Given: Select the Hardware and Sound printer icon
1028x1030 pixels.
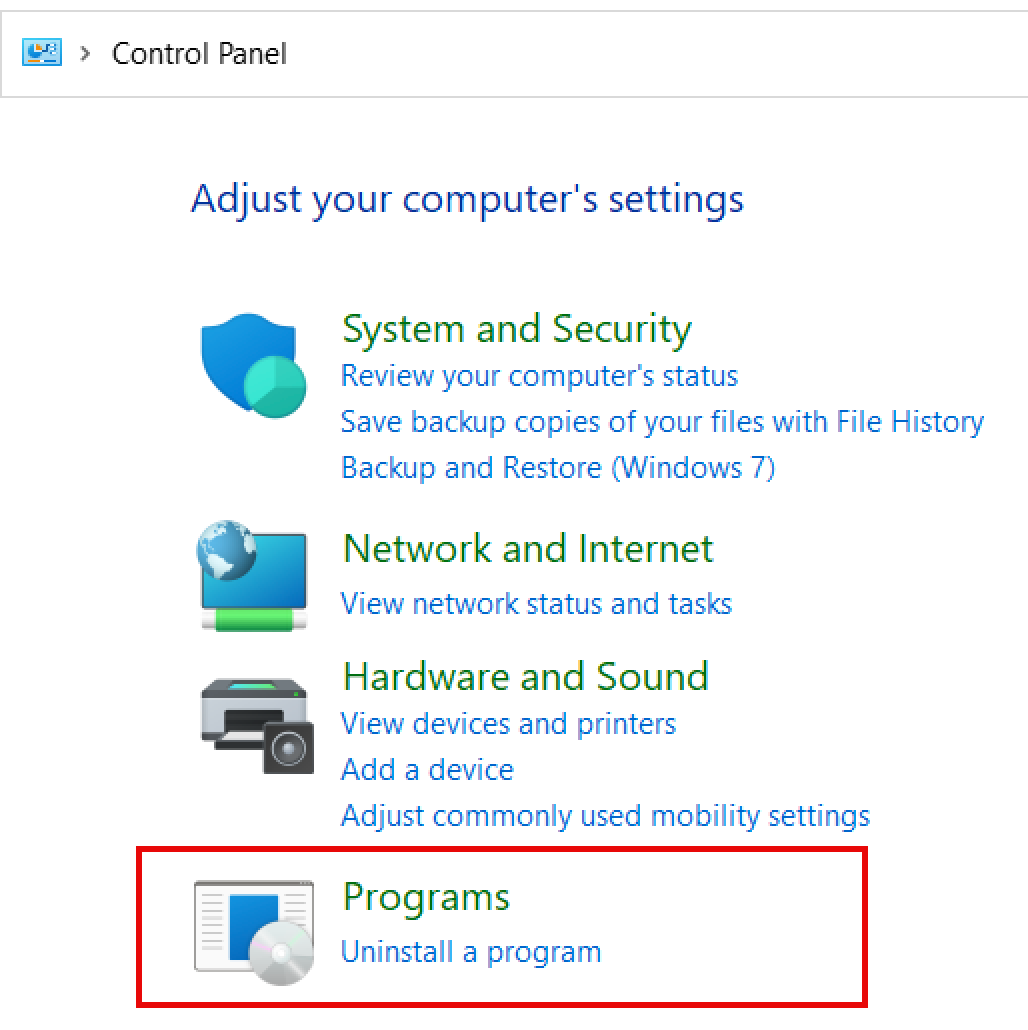Looking at the screenshot, I should (252, 726).
